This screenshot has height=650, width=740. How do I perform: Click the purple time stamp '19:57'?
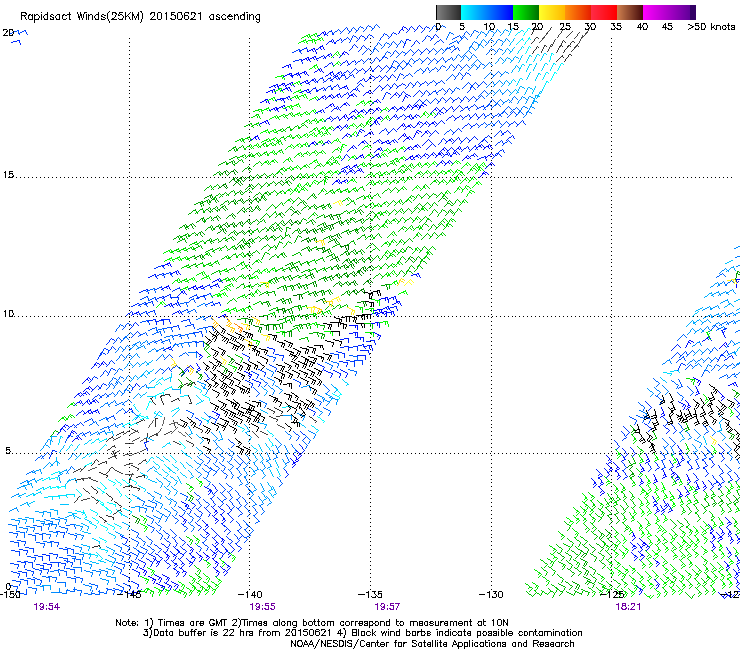pyautogui.click(x=387, y=607)
